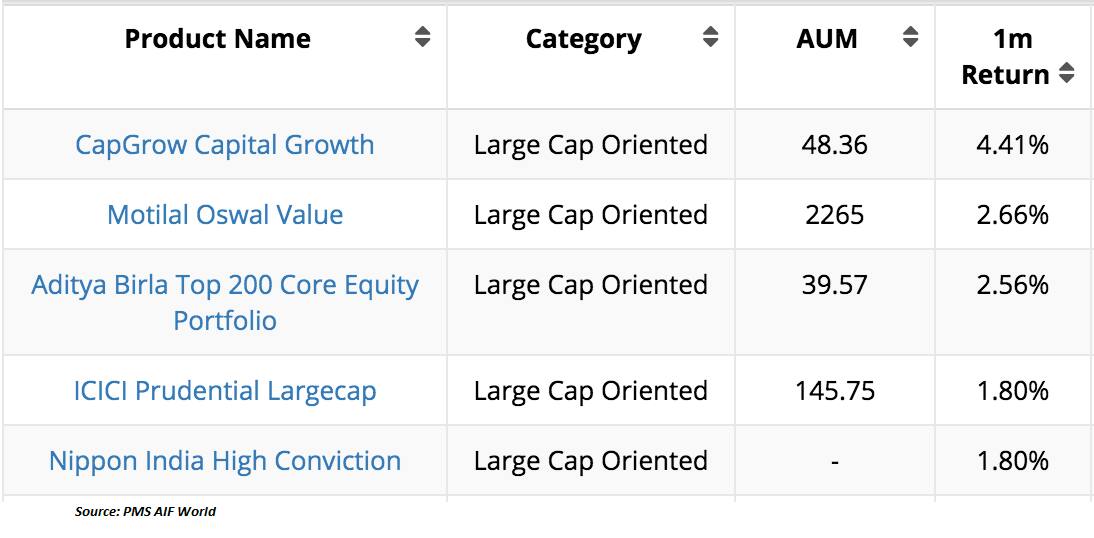Click sort arrows beside Product Name
Screen dimensions: 1094x538
(422, 38)
